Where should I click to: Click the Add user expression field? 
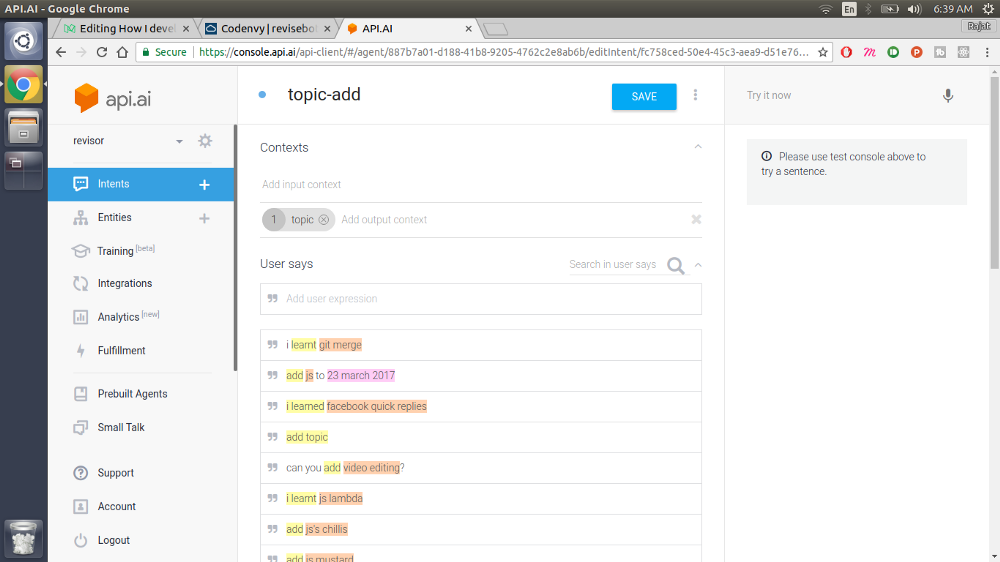click(480, 299)
